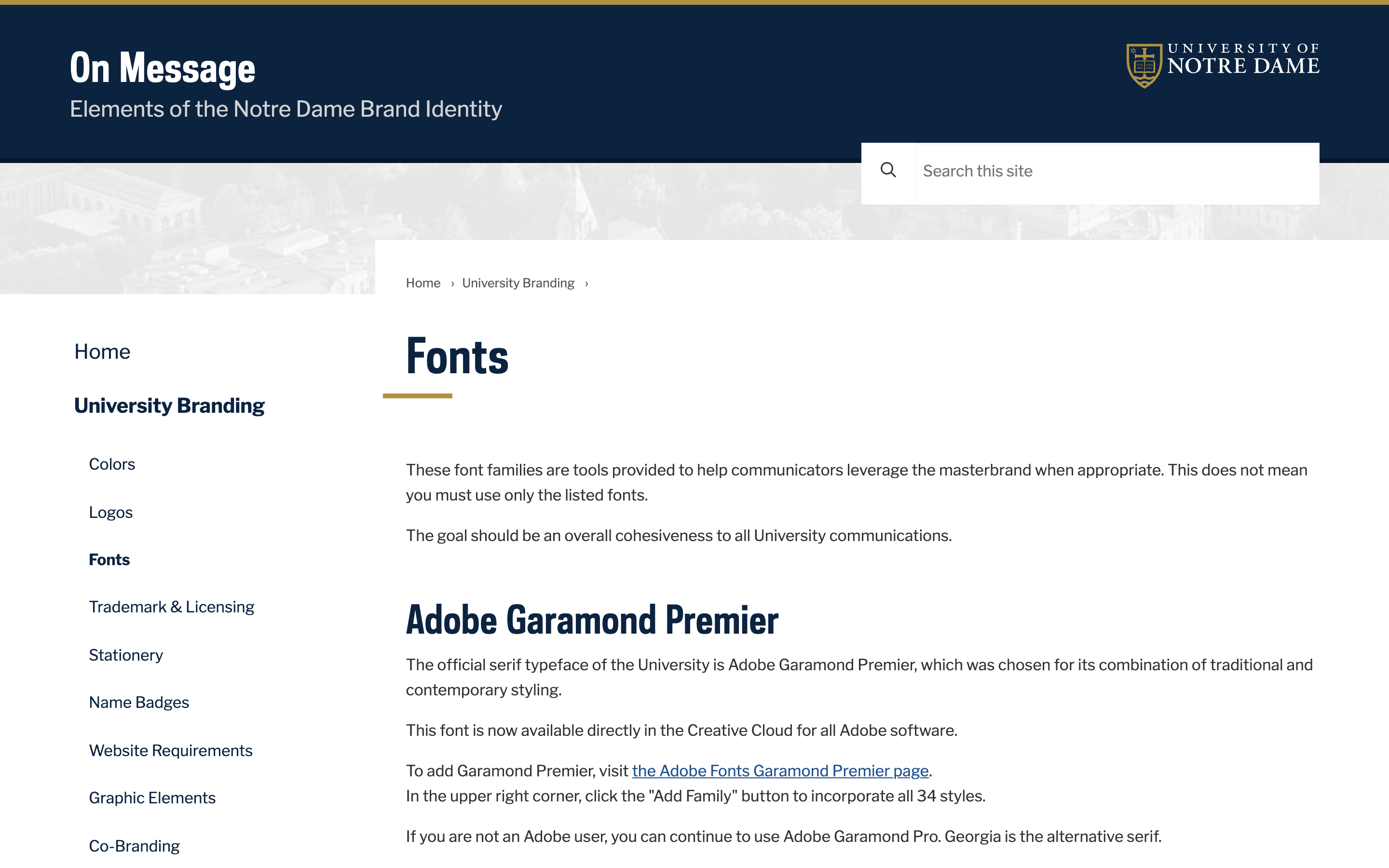Open Website Requirements sidebar link
This screenshot has height=868, width=1389.
pyautogui.click(x=170, y=750)
